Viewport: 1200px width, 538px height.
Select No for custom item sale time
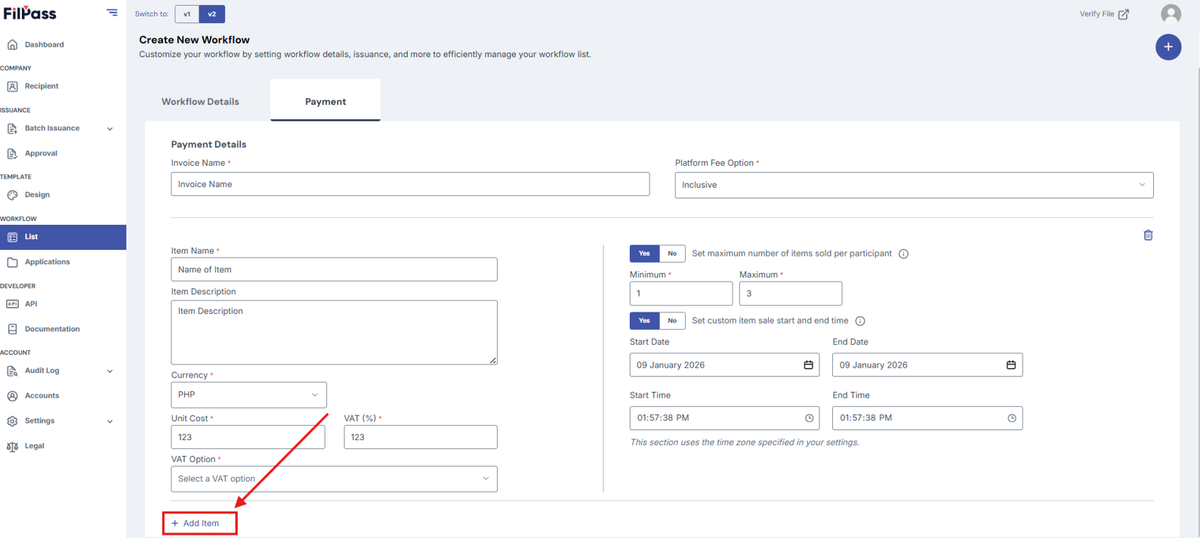pyautogui.click(x=672, y=321)
